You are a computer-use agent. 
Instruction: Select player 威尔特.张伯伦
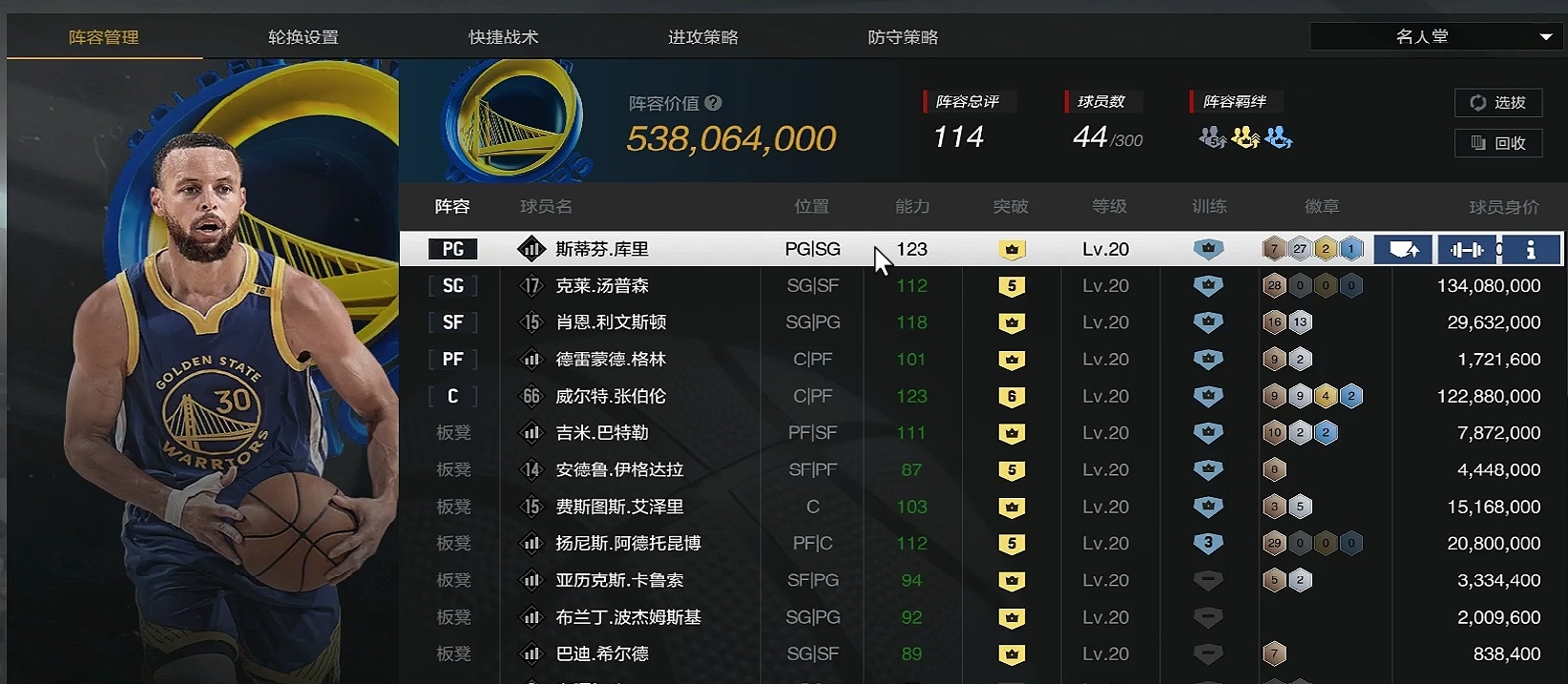pos(611,397)
